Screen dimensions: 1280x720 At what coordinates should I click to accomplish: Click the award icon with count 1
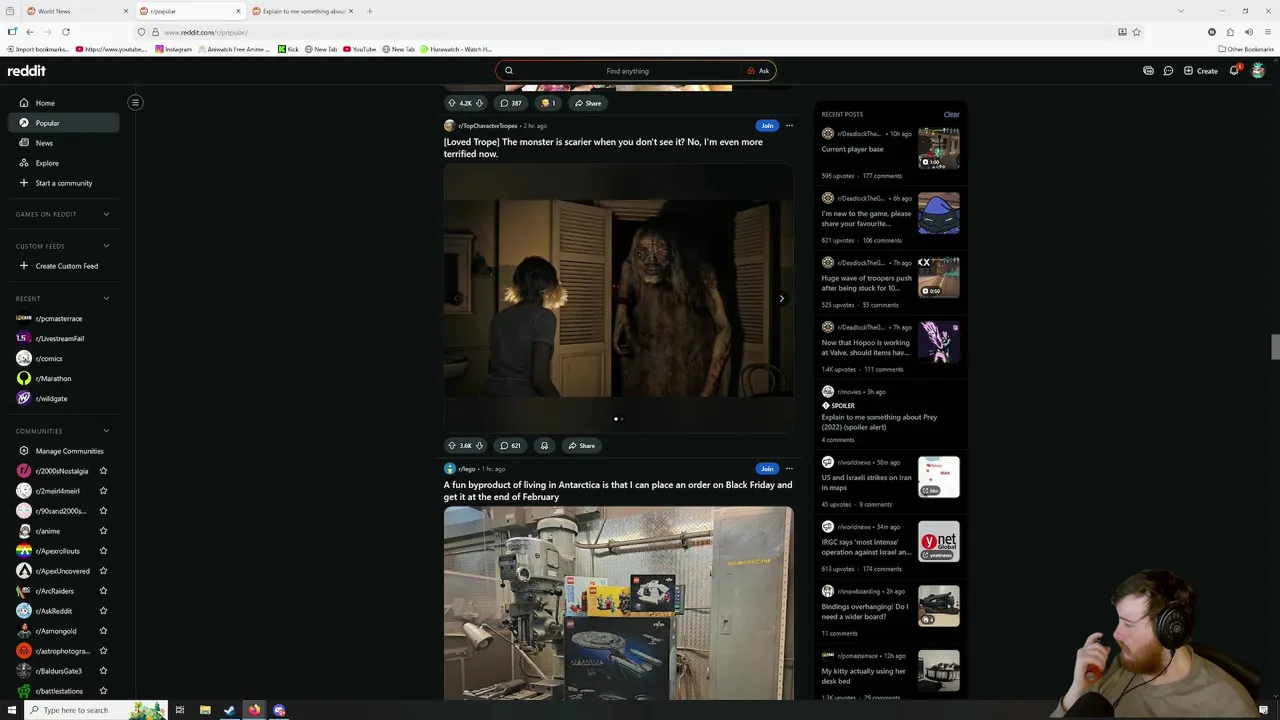(x=548, y=103)
